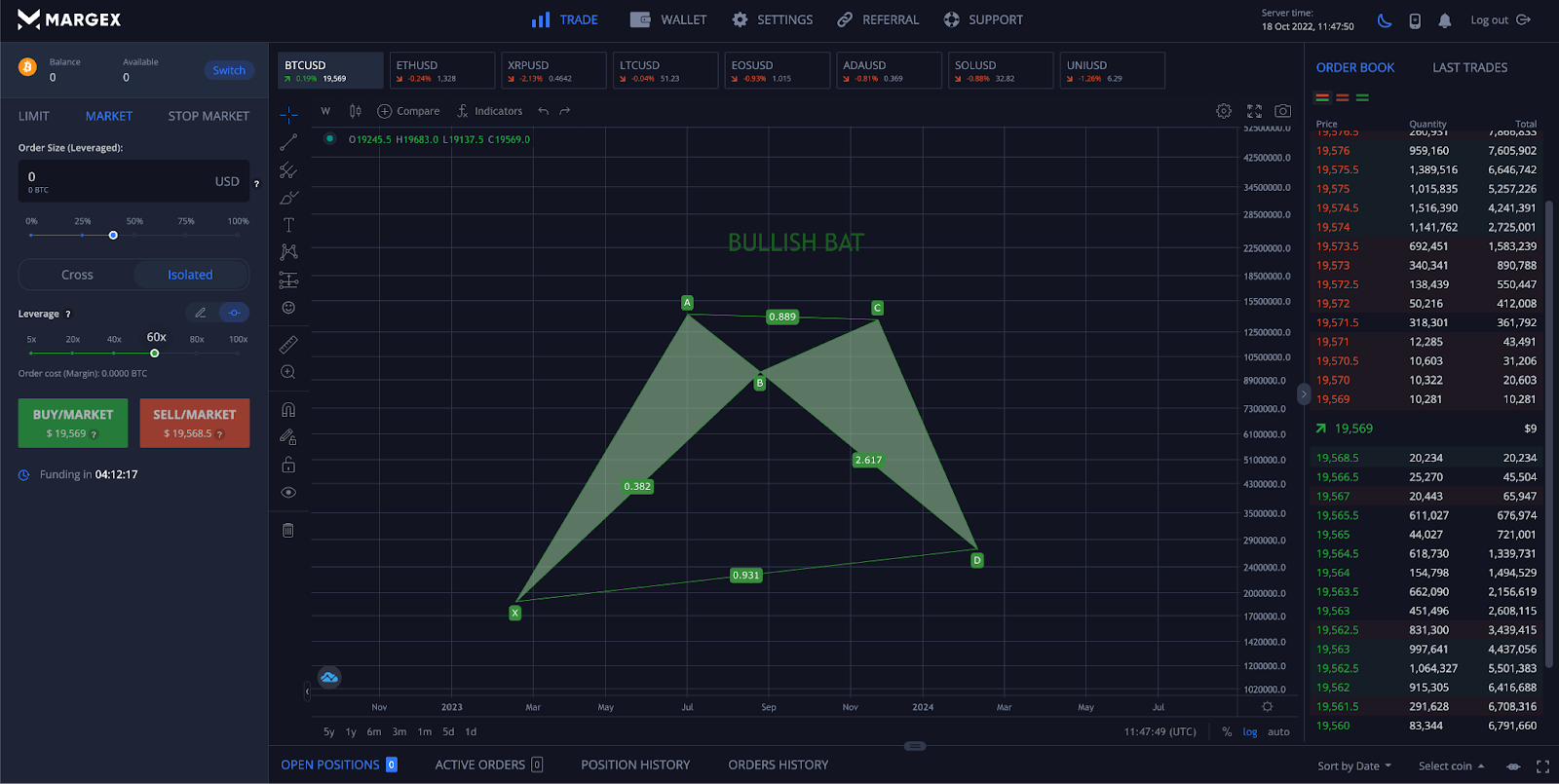Click the 60x leverage slider handle

(155, 354)
